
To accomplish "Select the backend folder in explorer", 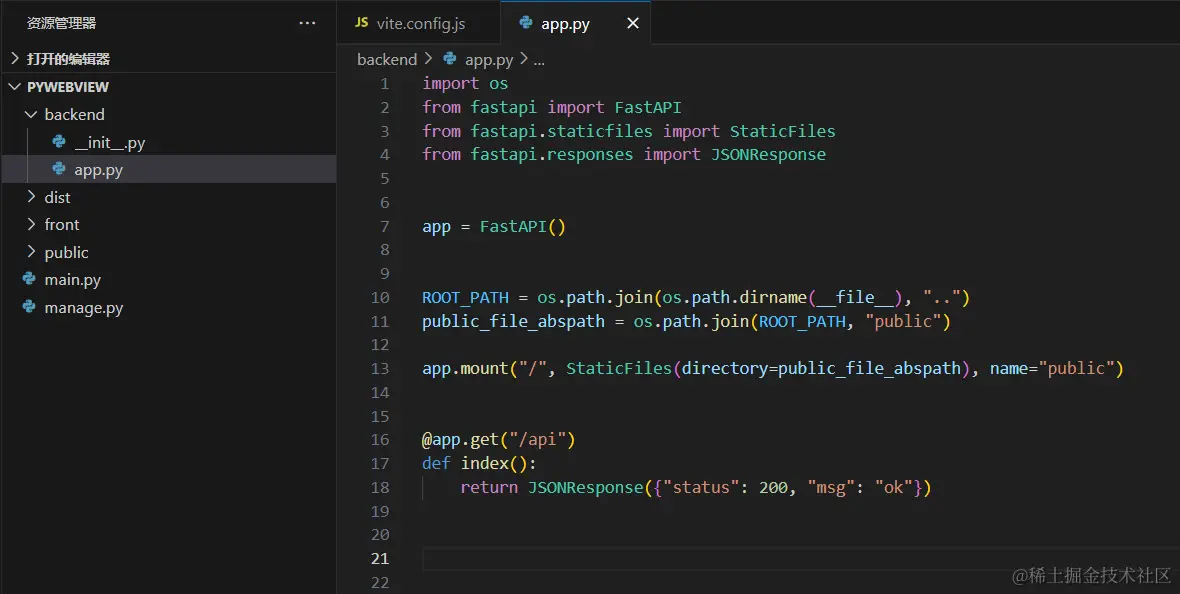I will click(x=169, y=114).
